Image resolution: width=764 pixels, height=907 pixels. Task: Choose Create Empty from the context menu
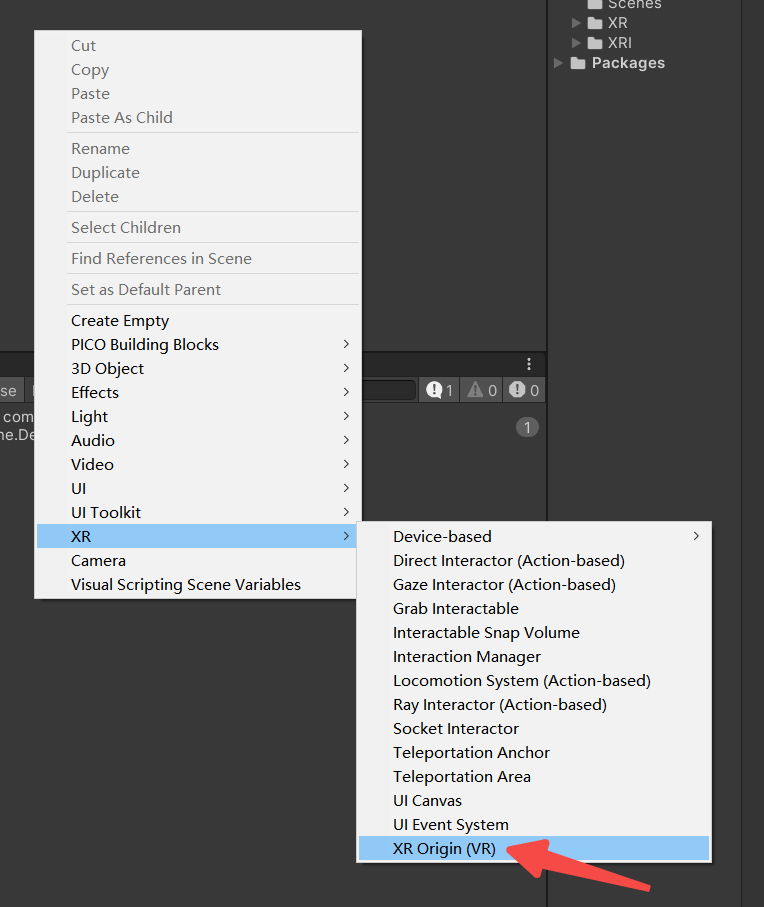pyautogui.click(x=120, y=320)
